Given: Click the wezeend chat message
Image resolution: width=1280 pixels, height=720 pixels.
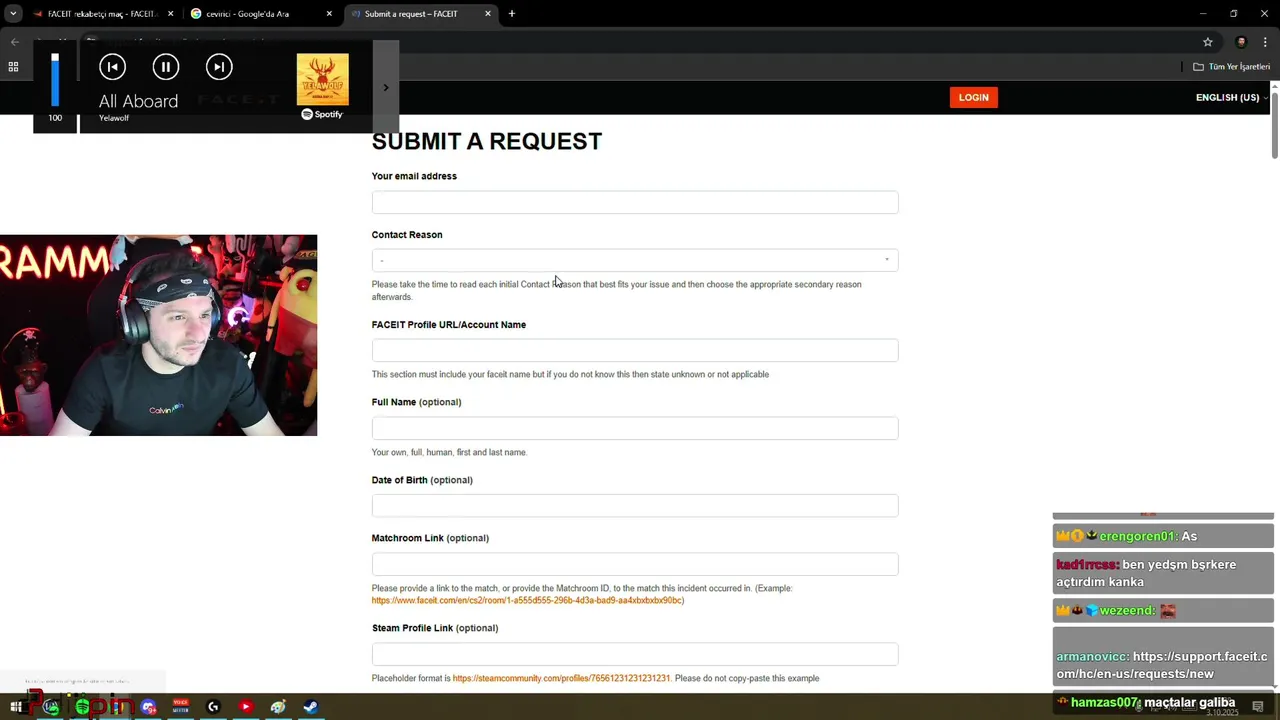Looking at the screenshot, I should 1163,610.
